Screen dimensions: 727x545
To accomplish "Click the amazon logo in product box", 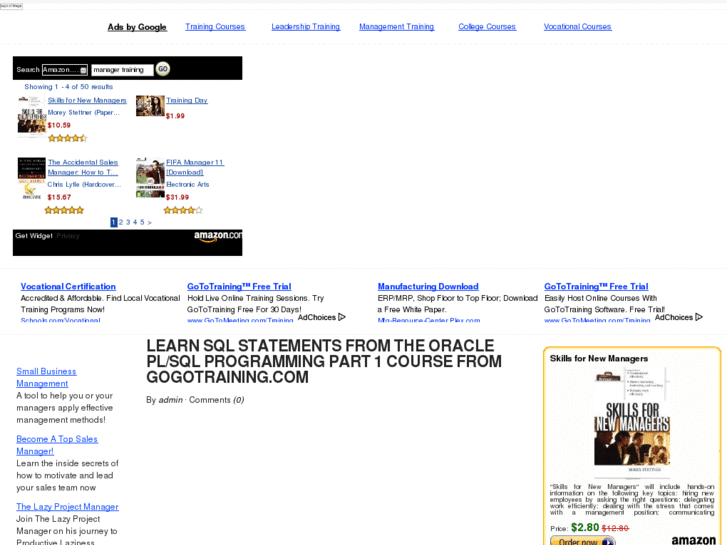I will [x=694, y=540].
